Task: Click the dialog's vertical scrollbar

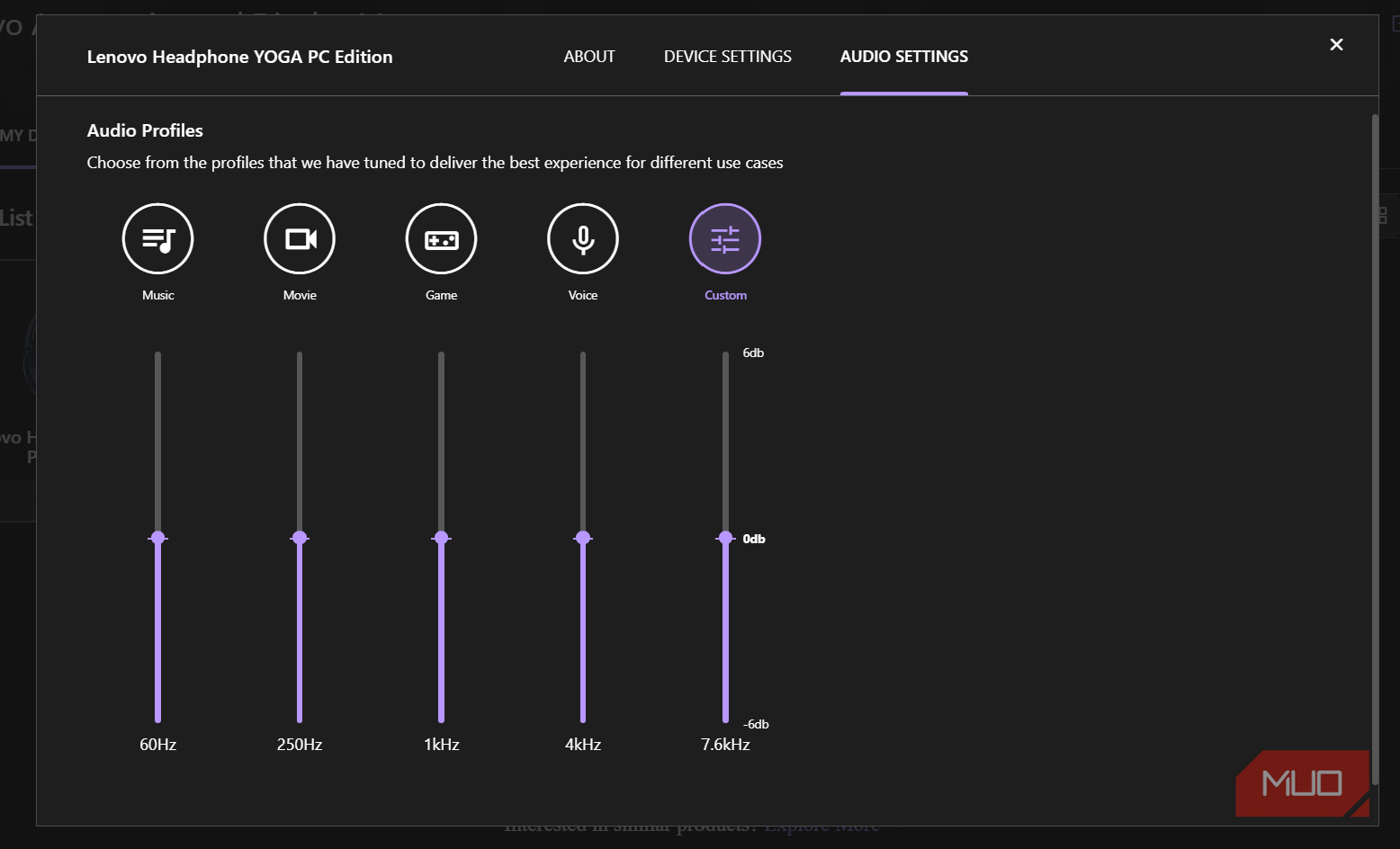Action: pyautogui.click(x=1374, y=450)
